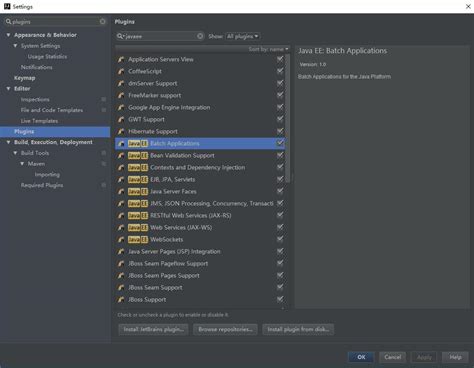474x368 pixels.
Task: Click the Cancel button
Action: tap(392, 357)
